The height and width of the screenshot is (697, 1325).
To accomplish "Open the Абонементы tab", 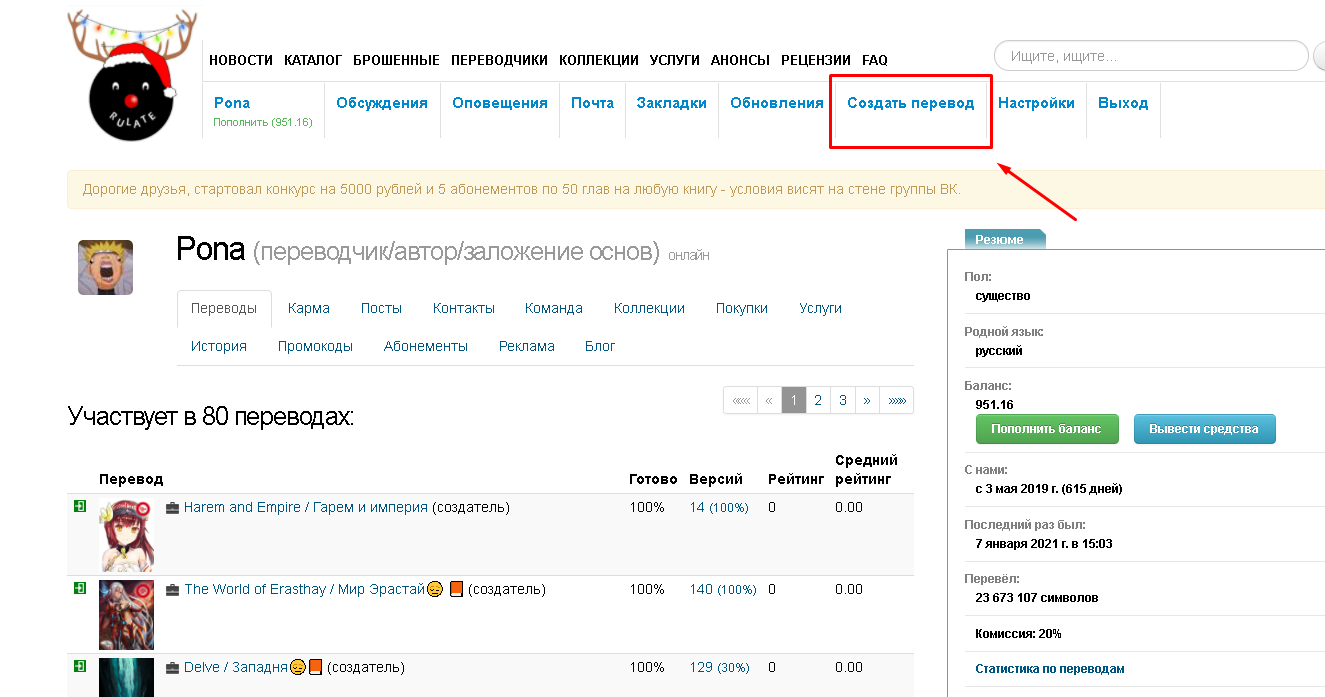I will [425, 346].
